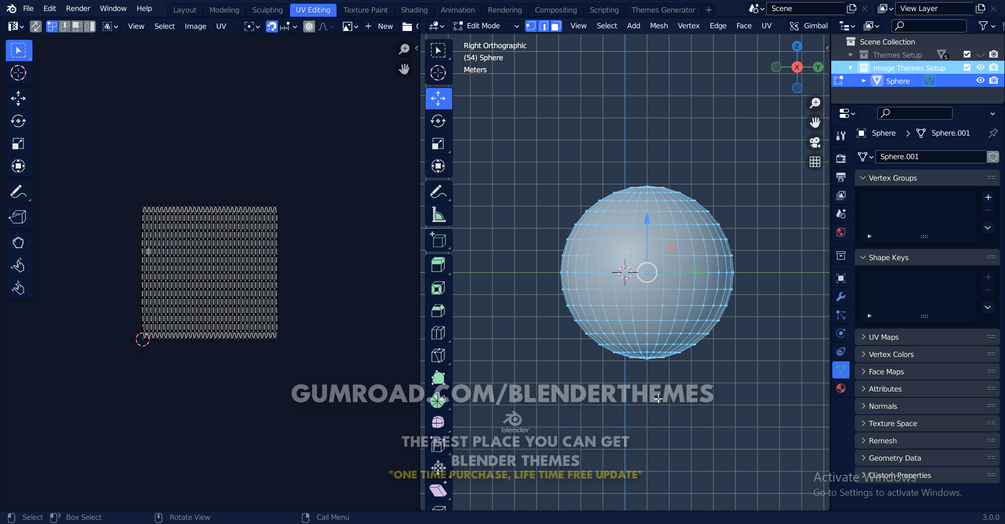Image resolution: width=1005 pixels, height=524 pixels.
Task: Open outliner filter dropdown
Action: coord(986,26)
